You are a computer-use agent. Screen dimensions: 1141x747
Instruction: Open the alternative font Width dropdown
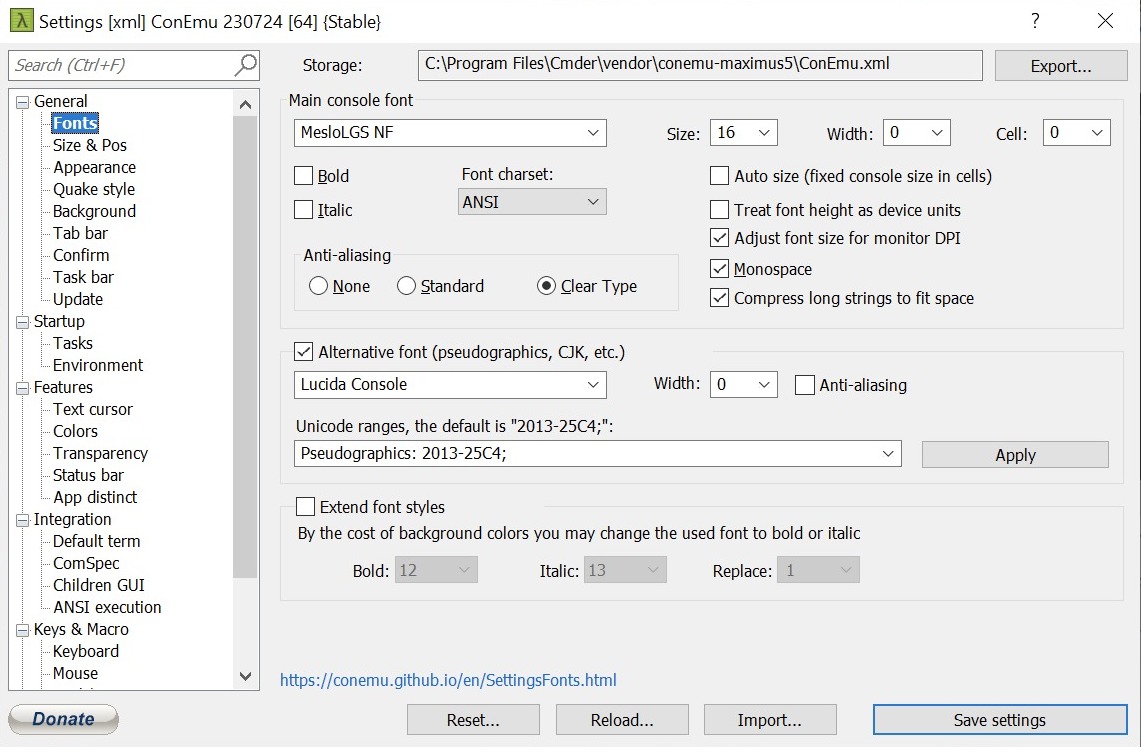[x=764, y=384]
